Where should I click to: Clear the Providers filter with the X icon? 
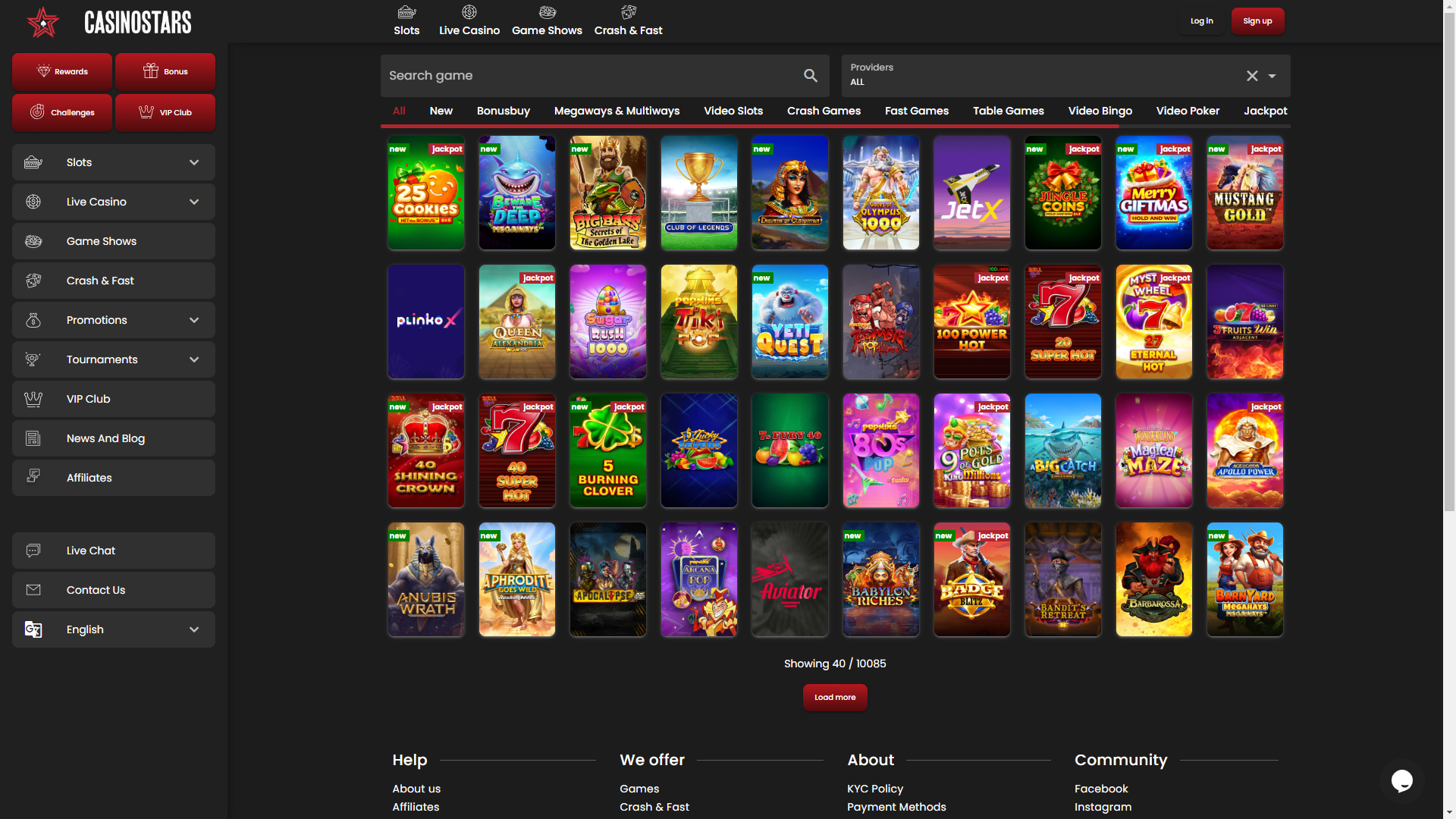point(1252,76)
